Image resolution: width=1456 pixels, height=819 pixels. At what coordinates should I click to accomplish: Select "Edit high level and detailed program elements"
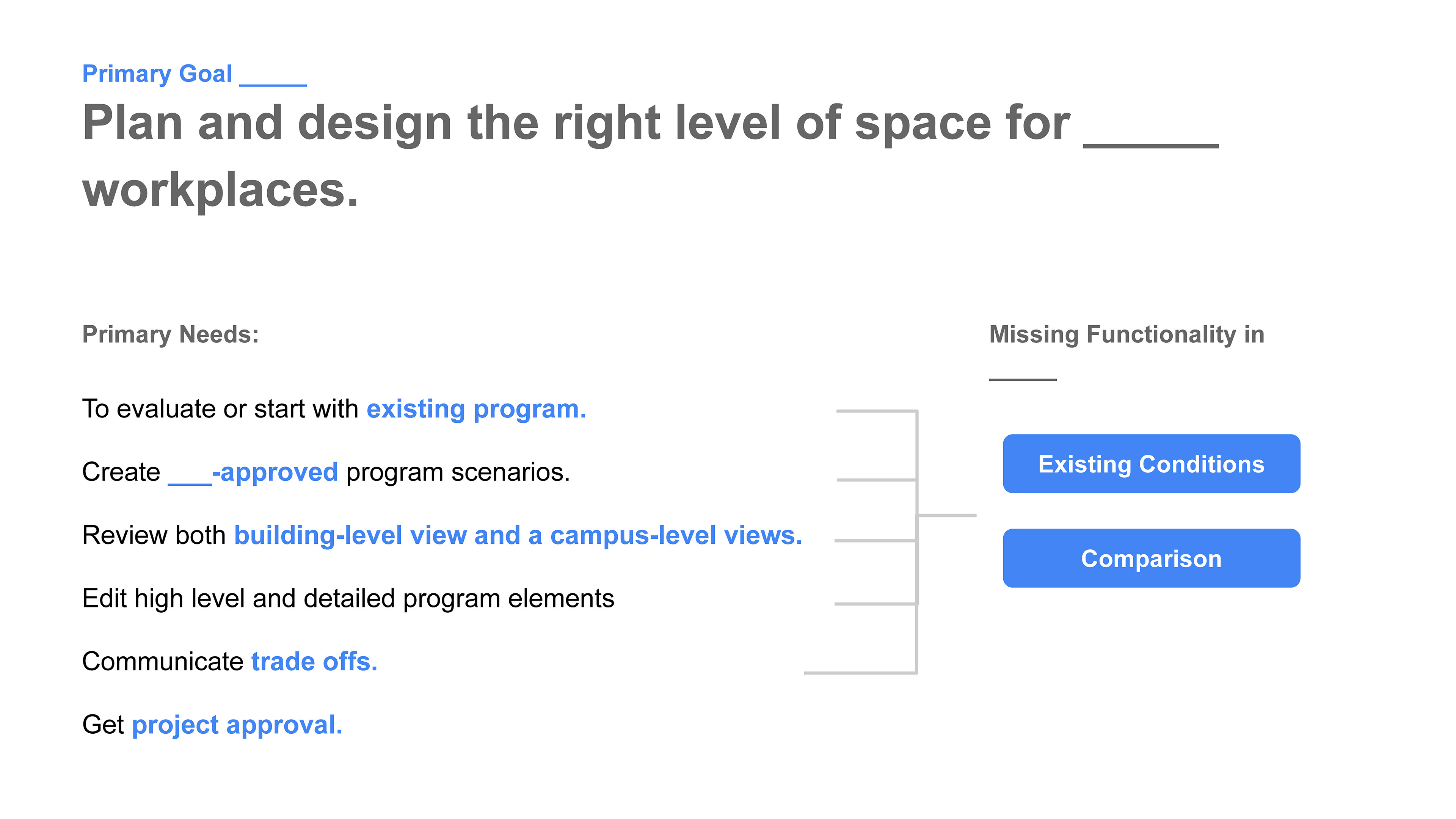tap(348, 599)
